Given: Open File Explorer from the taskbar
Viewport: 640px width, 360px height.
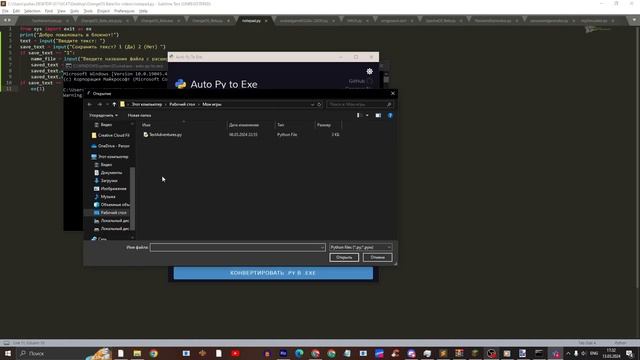Looking at the screenshot, I should pyautogui.click(x=137, y=353).
